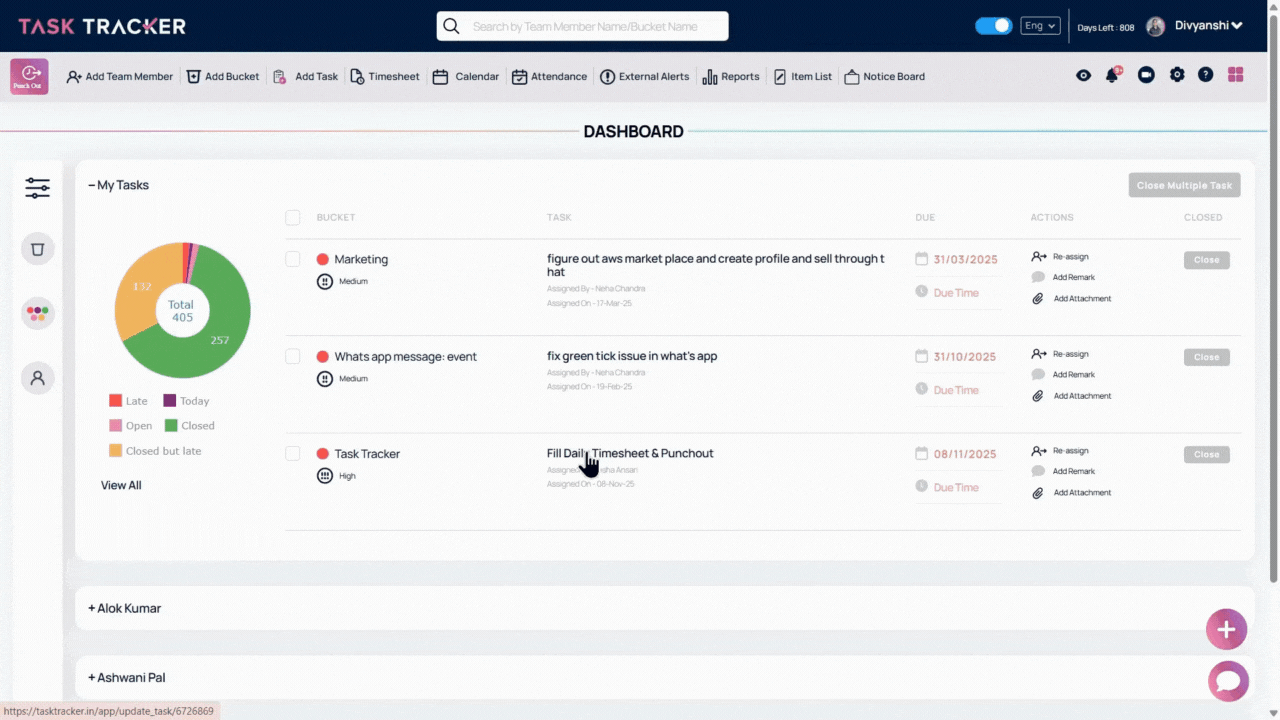Open the Eng language dropdown

point(1039,26)
